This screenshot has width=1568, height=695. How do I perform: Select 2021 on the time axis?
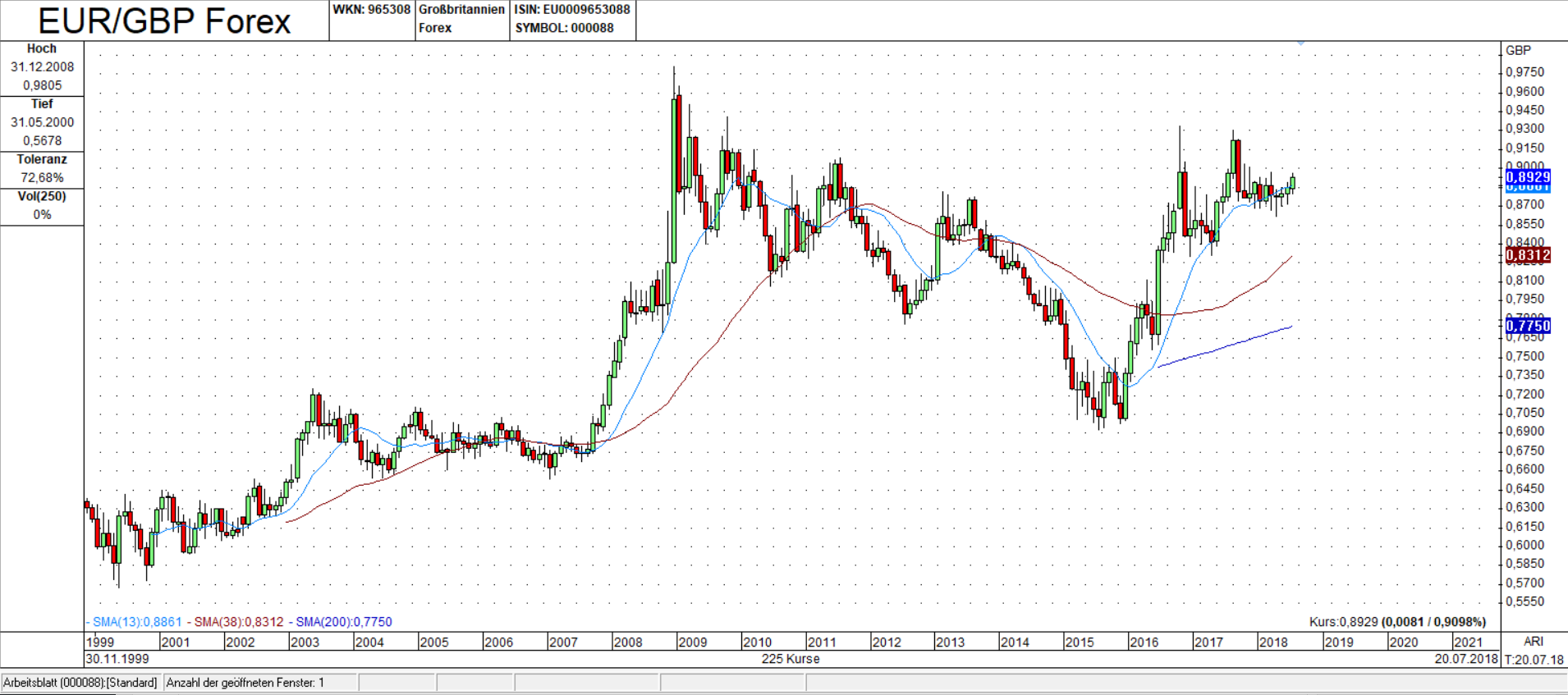(1468, 642)
